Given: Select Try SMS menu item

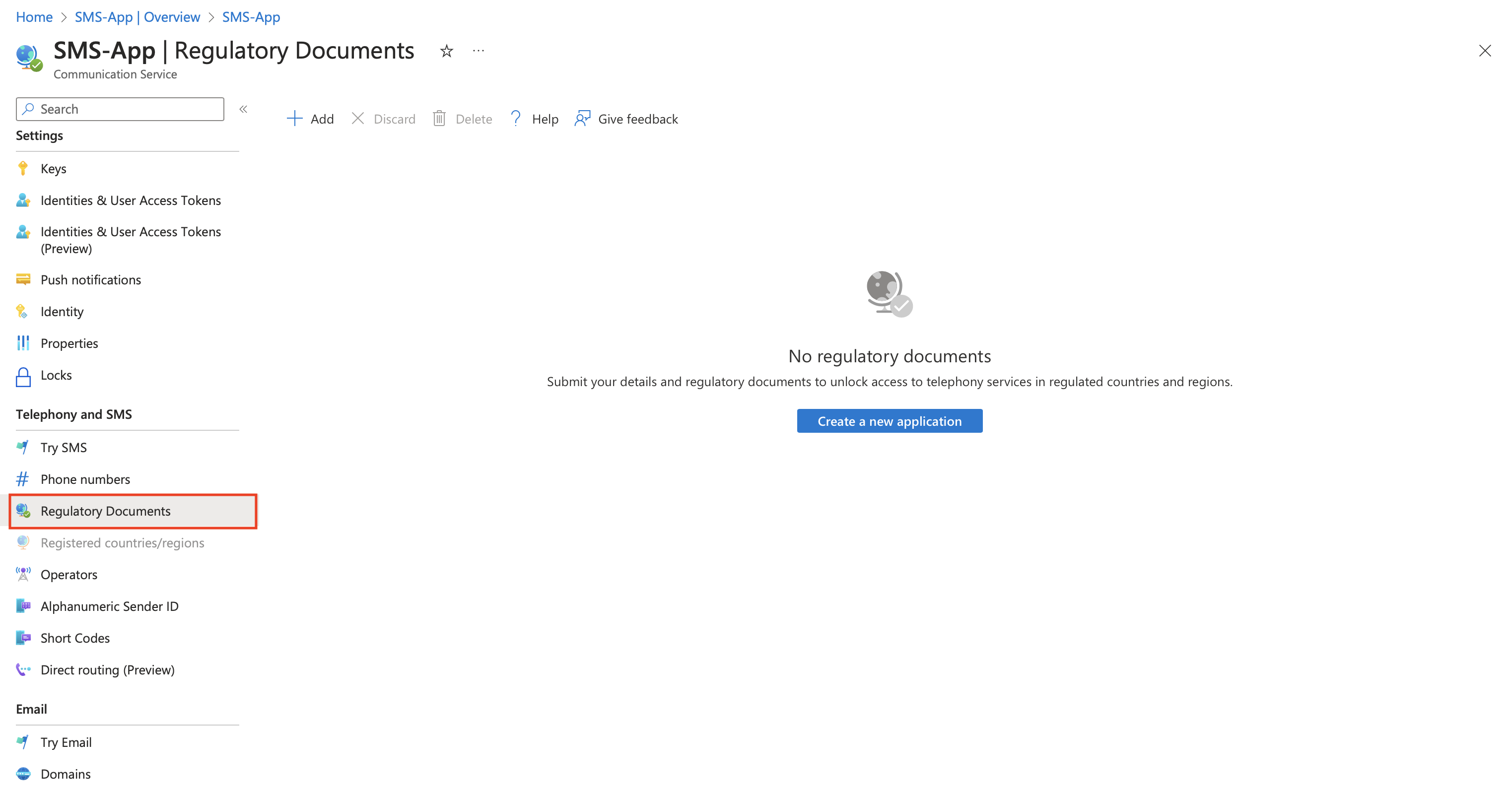Looking at the screenshot, I should 62,447.
